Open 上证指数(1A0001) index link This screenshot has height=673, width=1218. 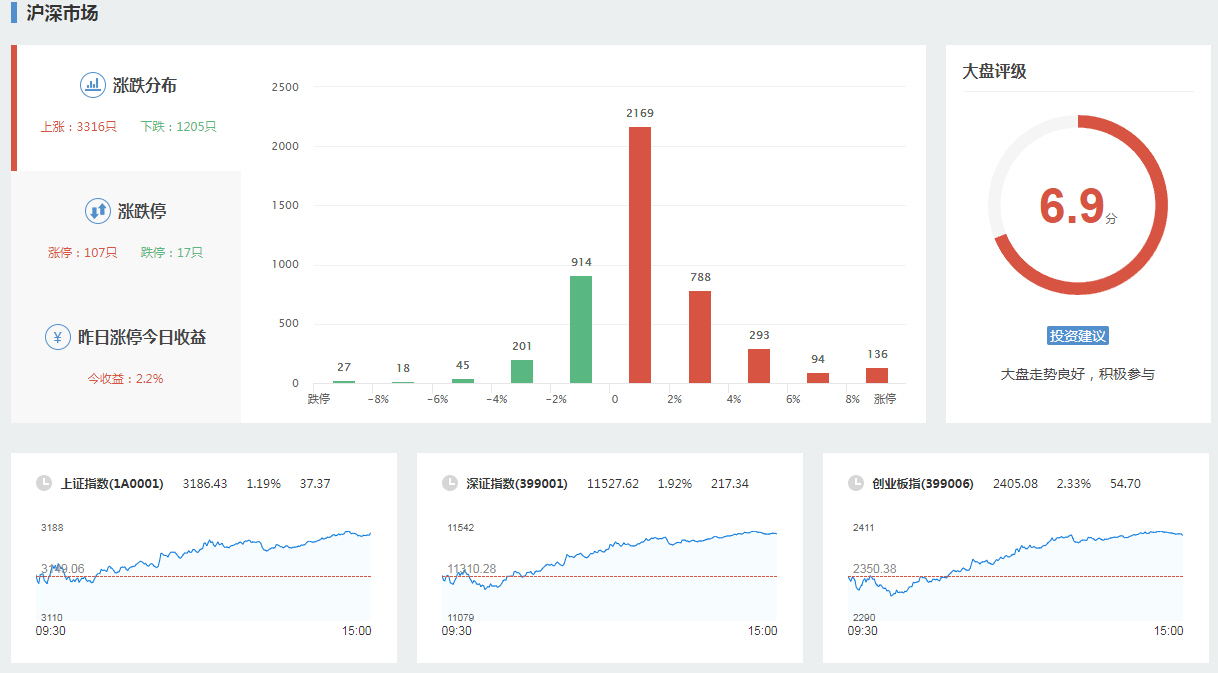click(112, 484)
